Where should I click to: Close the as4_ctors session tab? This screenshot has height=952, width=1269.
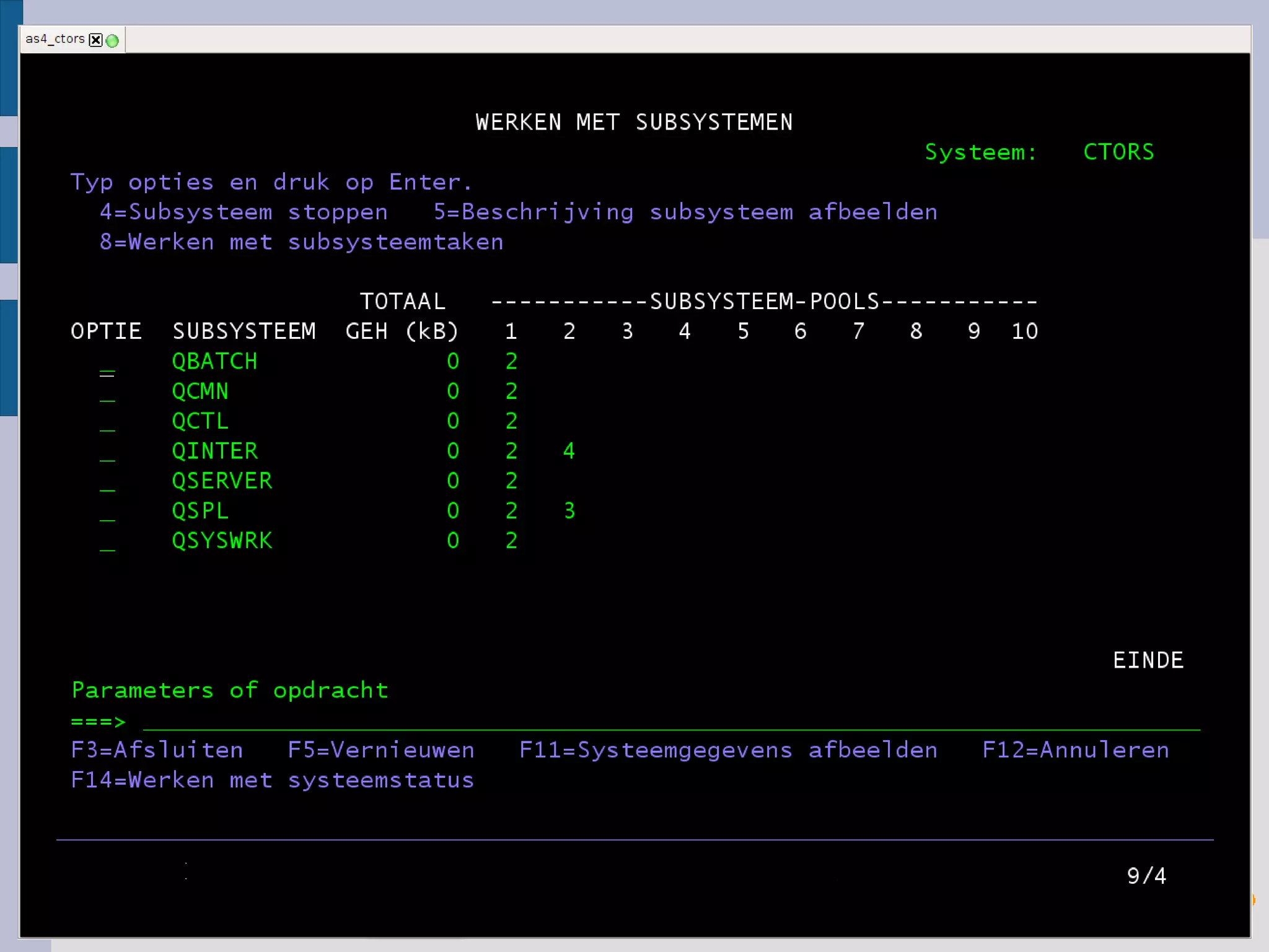pos(95,40)
